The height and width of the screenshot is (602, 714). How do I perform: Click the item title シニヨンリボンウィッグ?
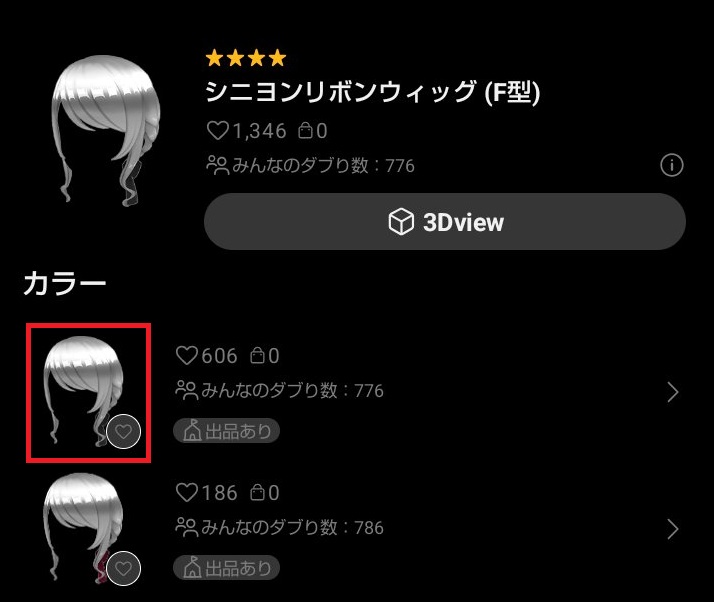pos(341,92)
